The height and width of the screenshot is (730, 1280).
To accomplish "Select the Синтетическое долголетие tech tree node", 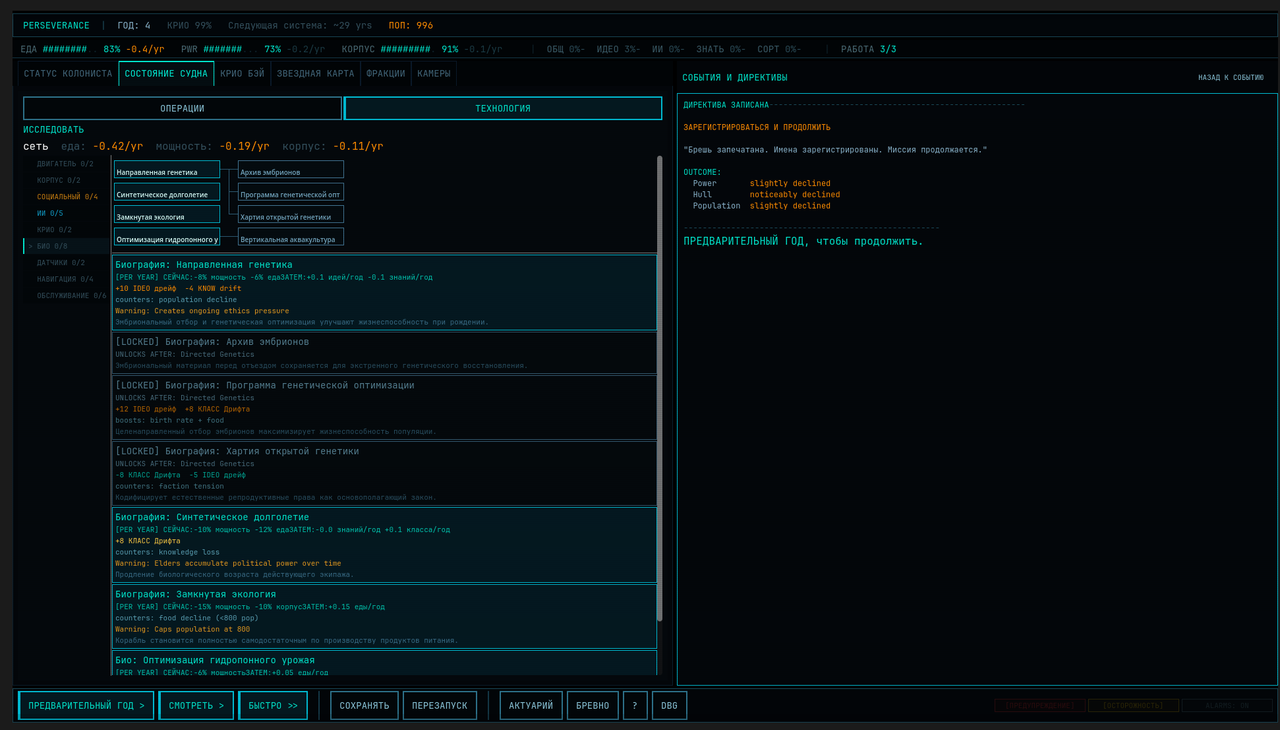I will [167, 192].
